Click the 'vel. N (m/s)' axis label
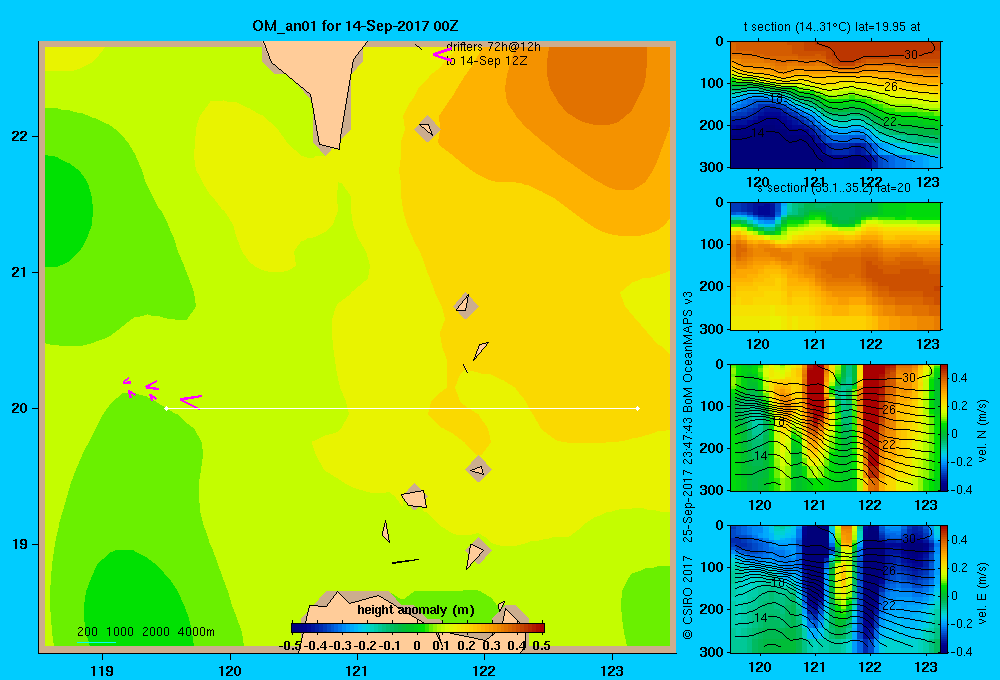 tap(983, 431)
